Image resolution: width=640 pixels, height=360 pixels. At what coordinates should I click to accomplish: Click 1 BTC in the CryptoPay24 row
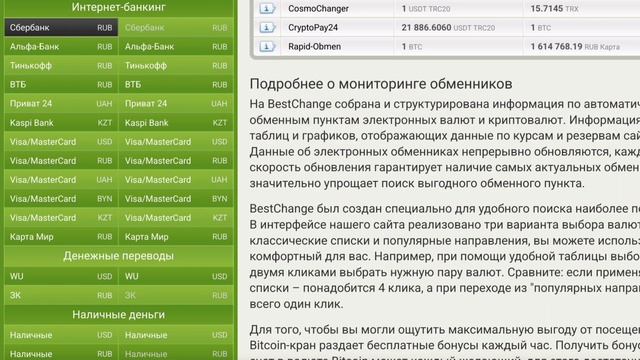coord(540,28)
